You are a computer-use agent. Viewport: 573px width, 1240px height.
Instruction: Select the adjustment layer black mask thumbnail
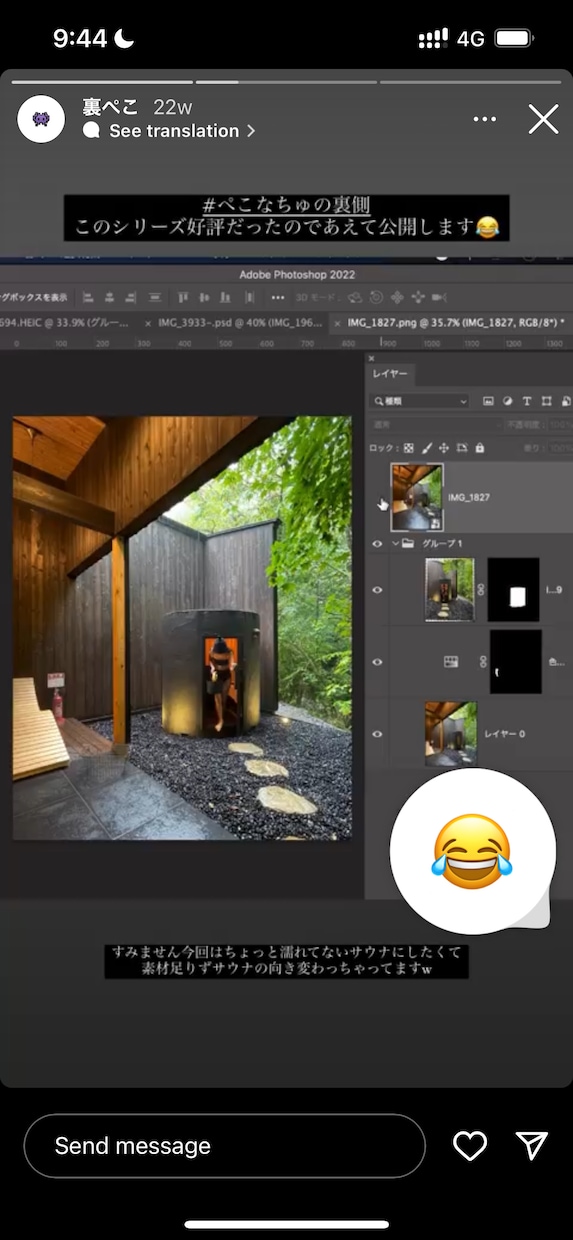click(515, 661)
